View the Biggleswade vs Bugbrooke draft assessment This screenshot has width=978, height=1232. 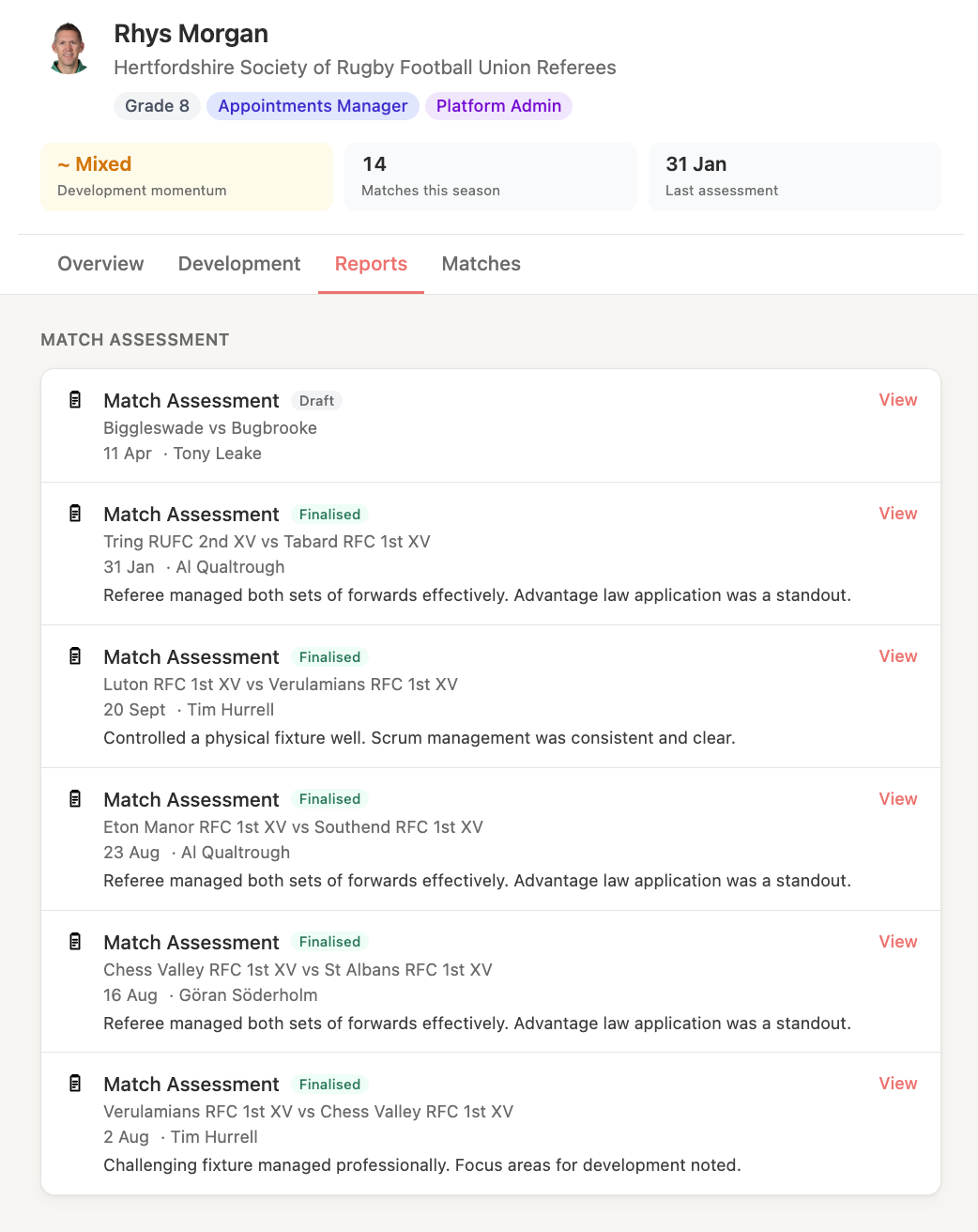(x=898, y=400)
